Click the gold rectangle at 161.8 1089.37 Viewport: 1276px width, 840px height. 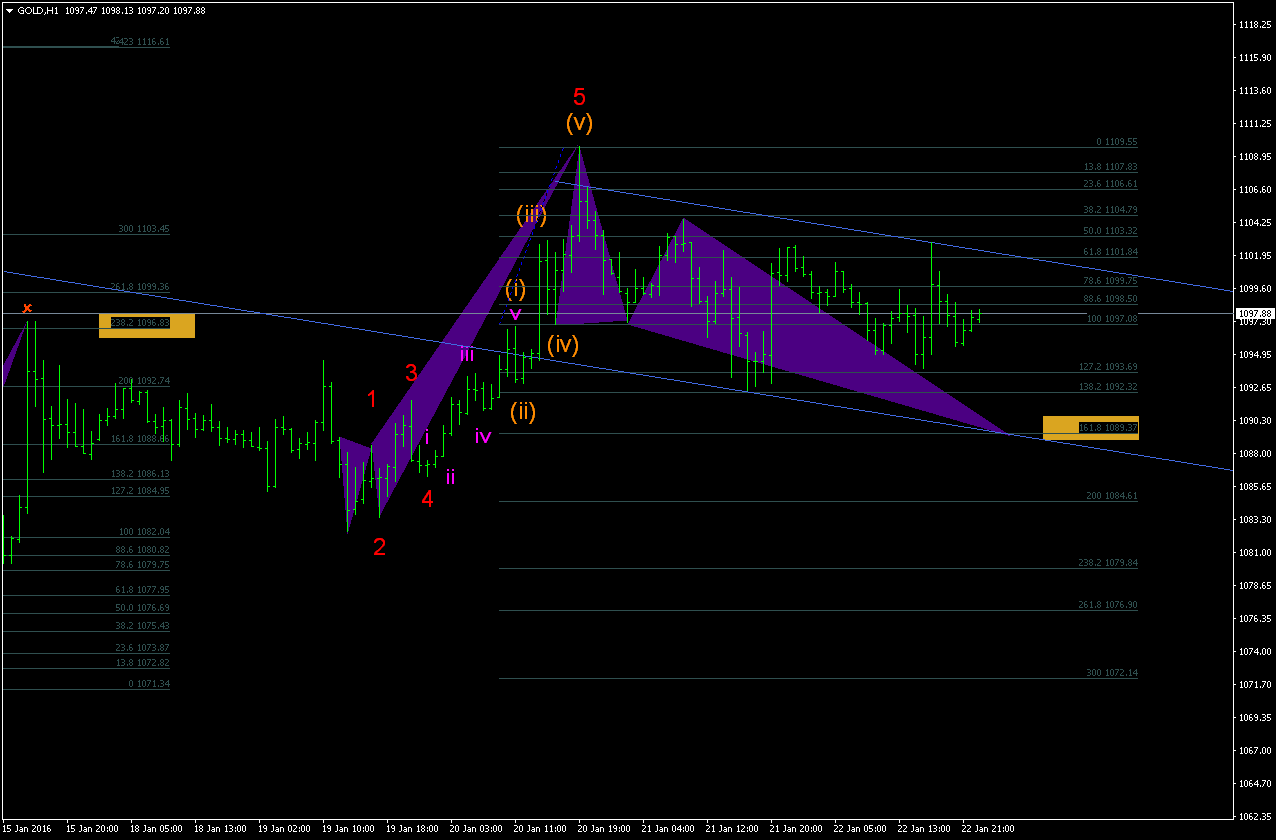[x=1091, y=428]
